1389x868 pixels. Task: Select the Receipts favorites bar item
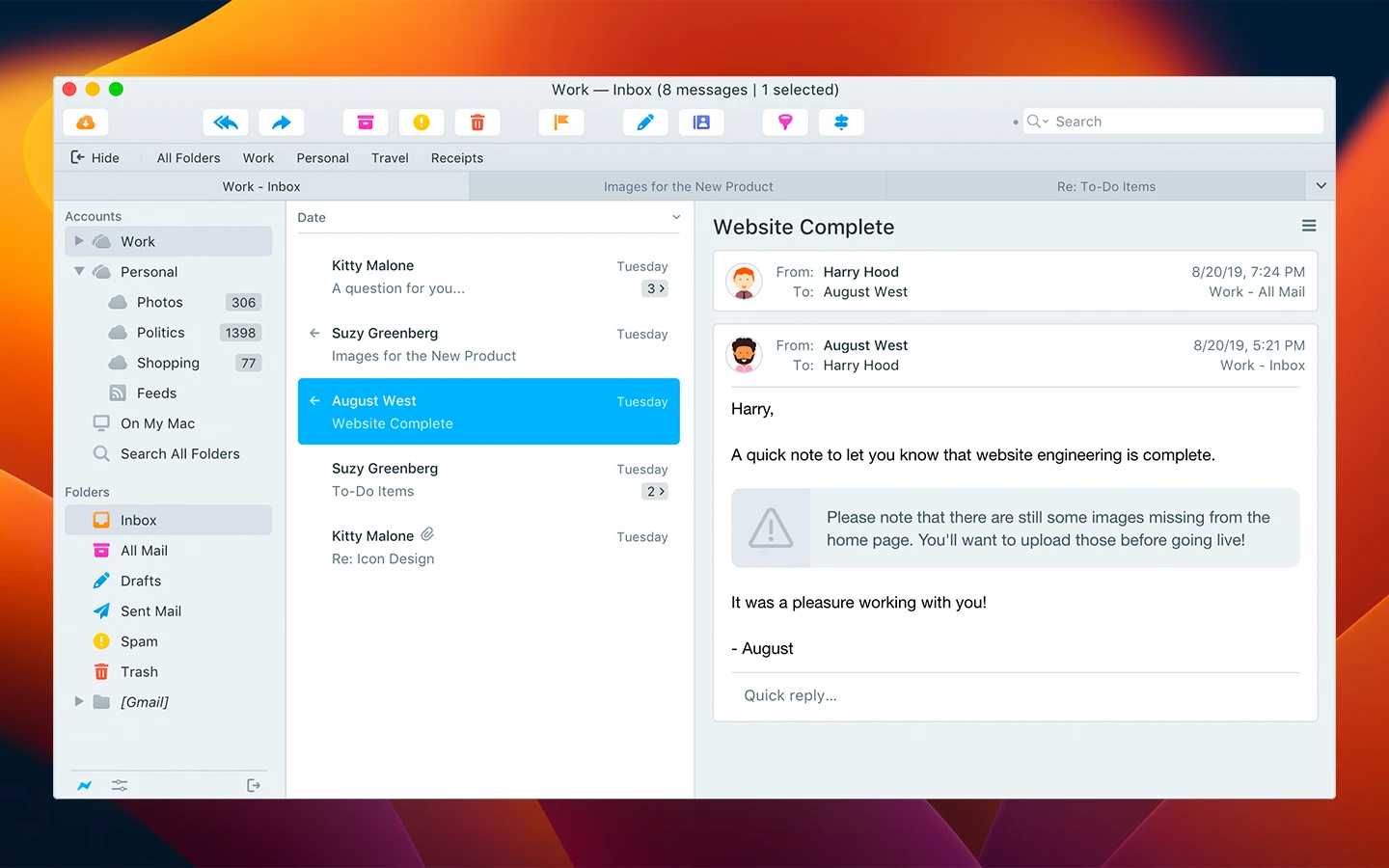point(456,158)
